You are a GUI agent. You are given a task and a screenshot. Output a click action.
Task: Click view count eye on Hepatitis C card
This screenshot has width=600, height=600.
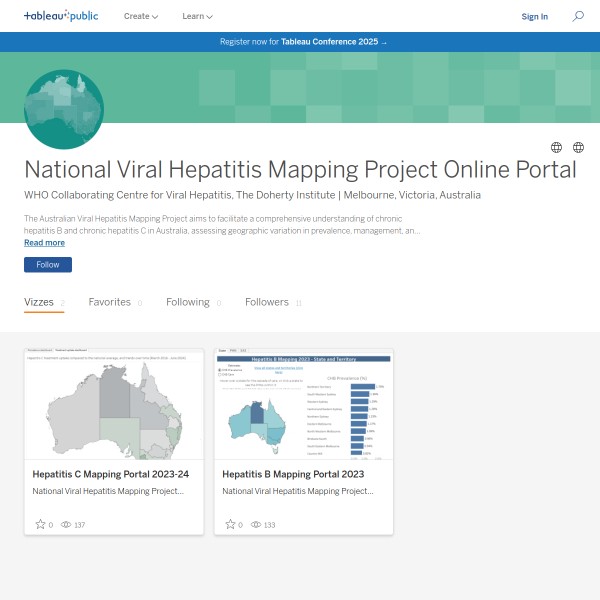(x=67, y=524)
